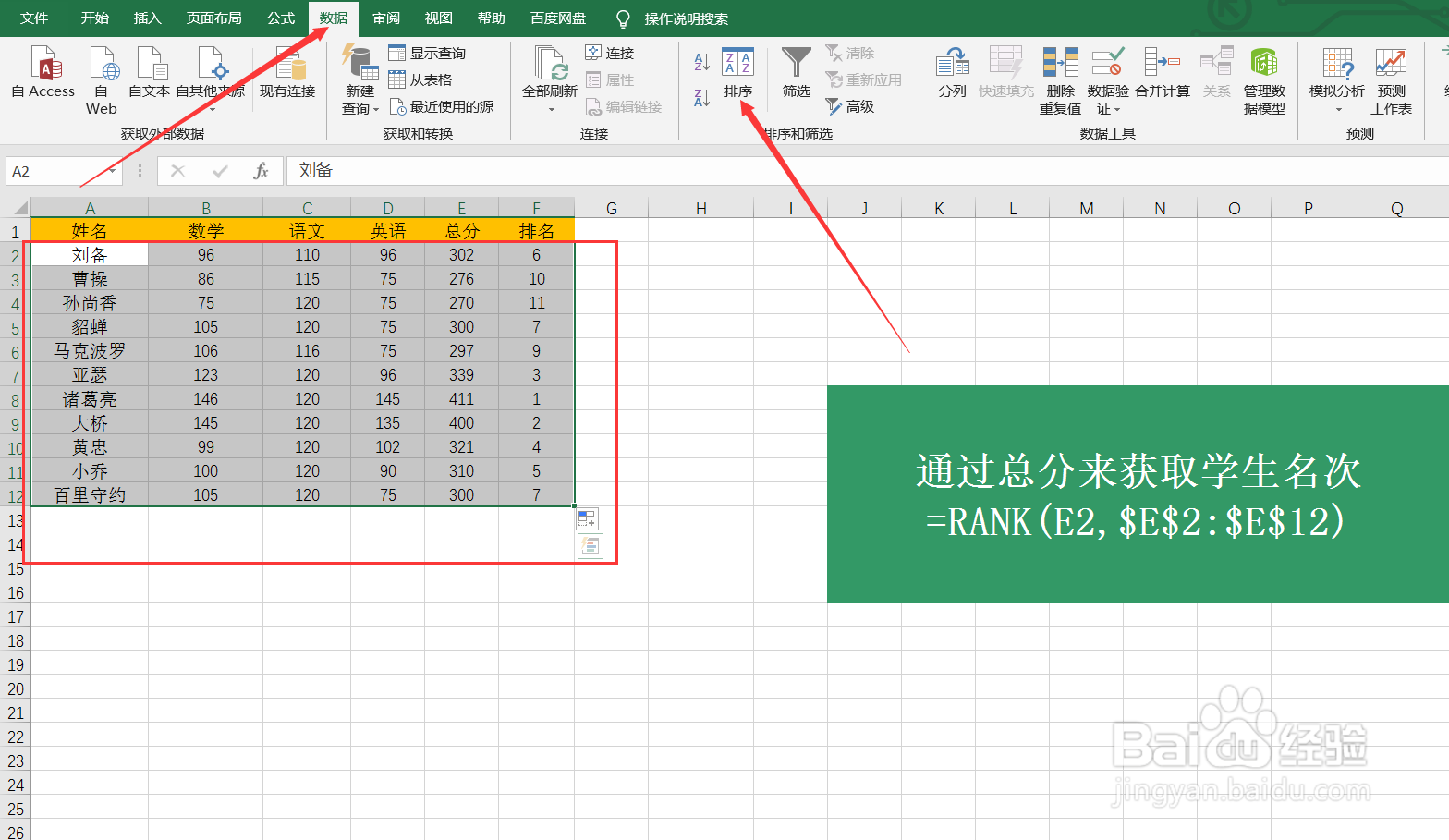Select total score cell 339

coord(461,375)
